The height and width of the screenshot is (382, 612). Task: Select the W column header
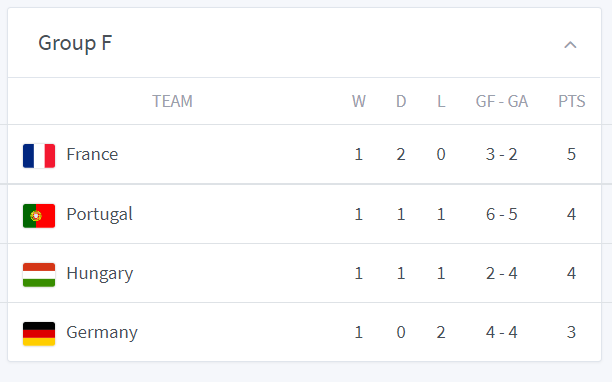tap(359, 101)
